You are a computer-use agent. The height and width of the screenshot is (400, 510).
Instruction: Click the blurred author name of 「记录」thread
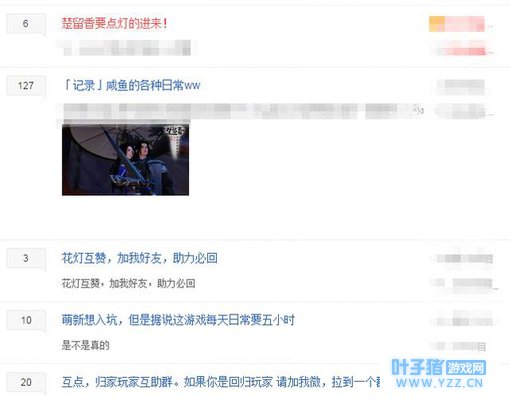(x=461, y=87)
